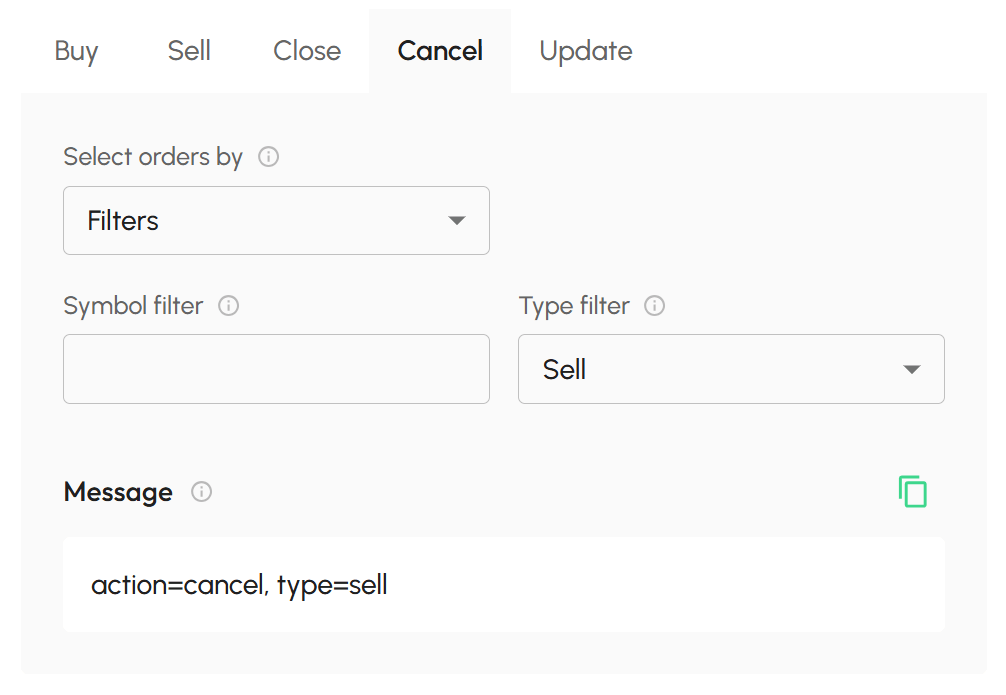Open the Close tab

(x=307, y=51)
